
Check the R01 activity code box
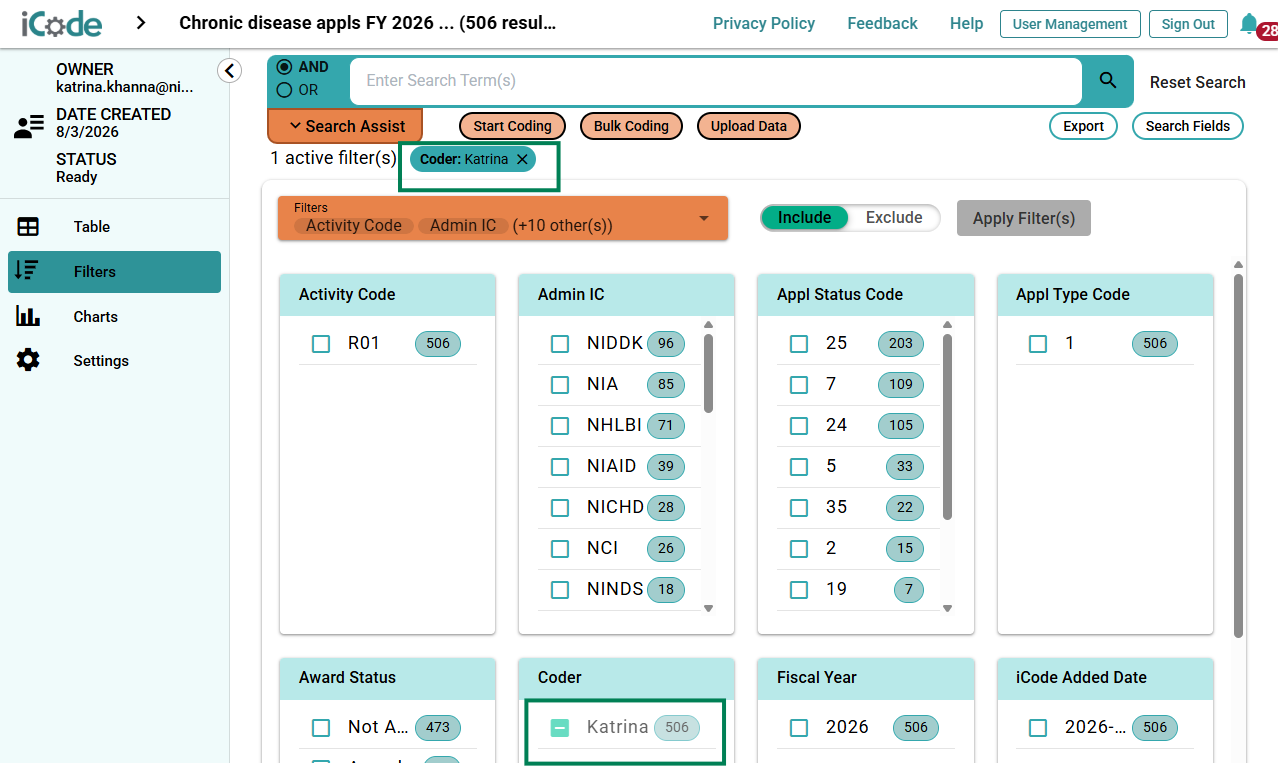click(x=321, y=344)
